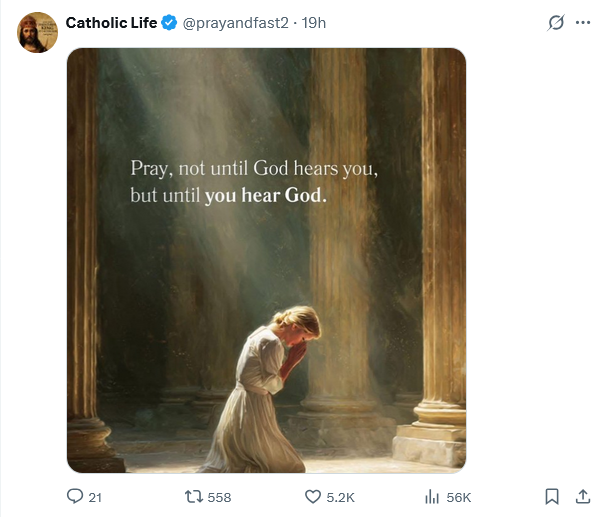
Task: Click the 56K views count
Action: (459, 497)
